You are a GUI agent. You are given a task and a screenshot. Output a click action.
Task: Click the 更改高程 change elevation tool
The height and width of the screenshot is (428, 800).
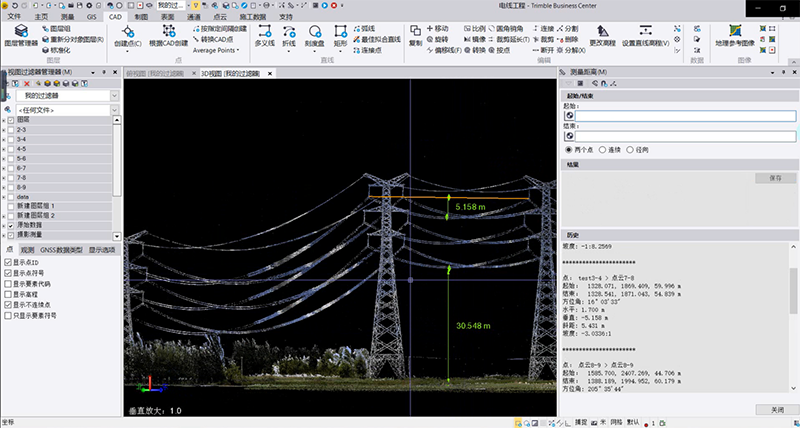pyautogui.click(x=603, y=35)
